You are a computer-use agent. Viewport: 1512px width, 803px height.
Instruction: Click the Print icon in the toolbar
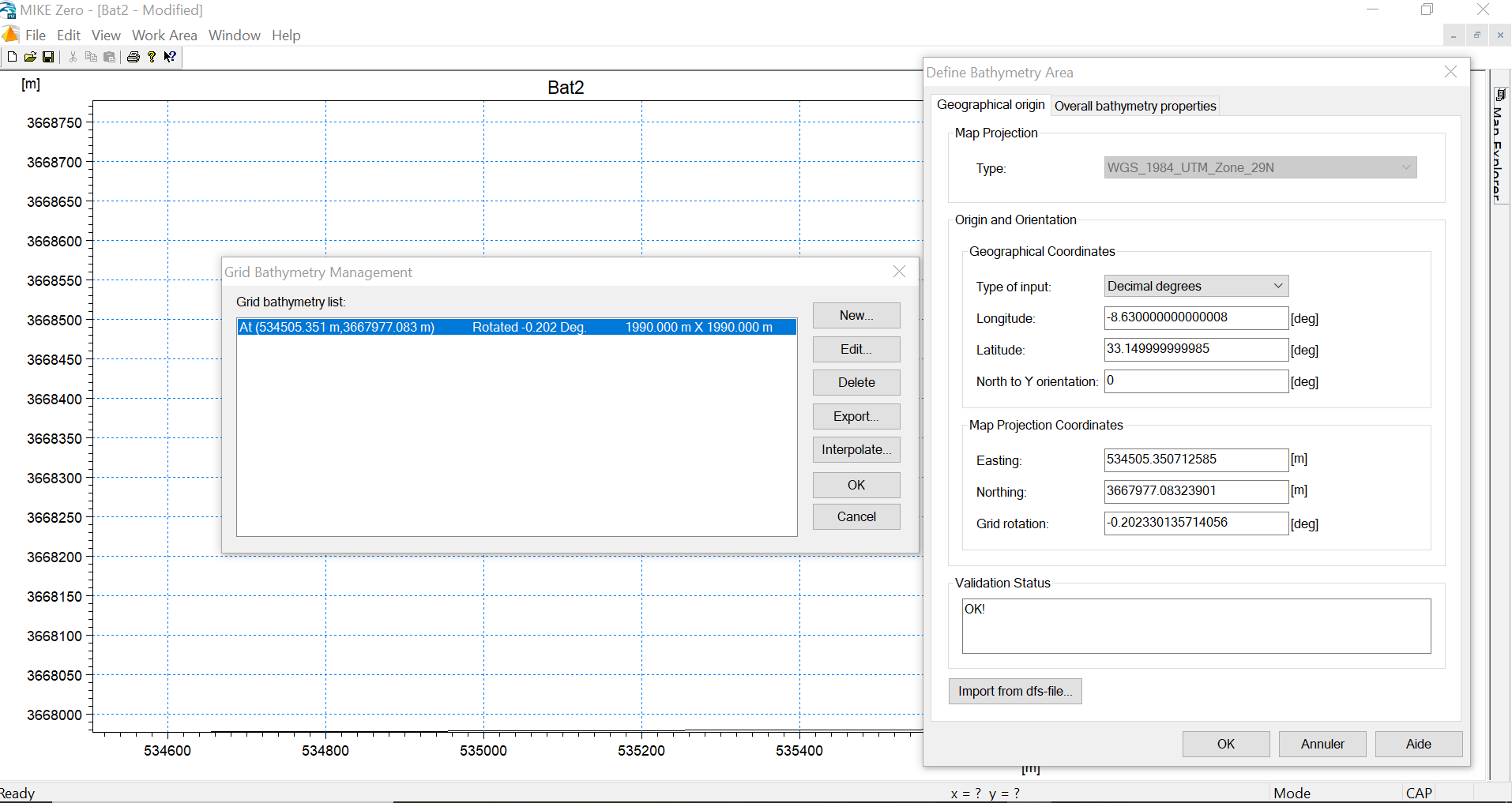(134, 57)
